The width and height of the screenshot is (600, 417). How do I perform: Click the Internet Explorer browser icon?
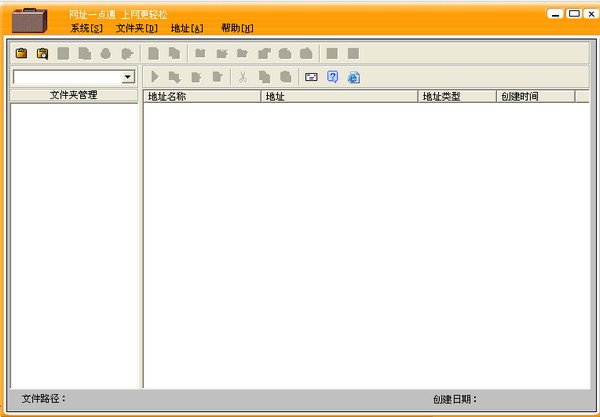coord(354,77)
